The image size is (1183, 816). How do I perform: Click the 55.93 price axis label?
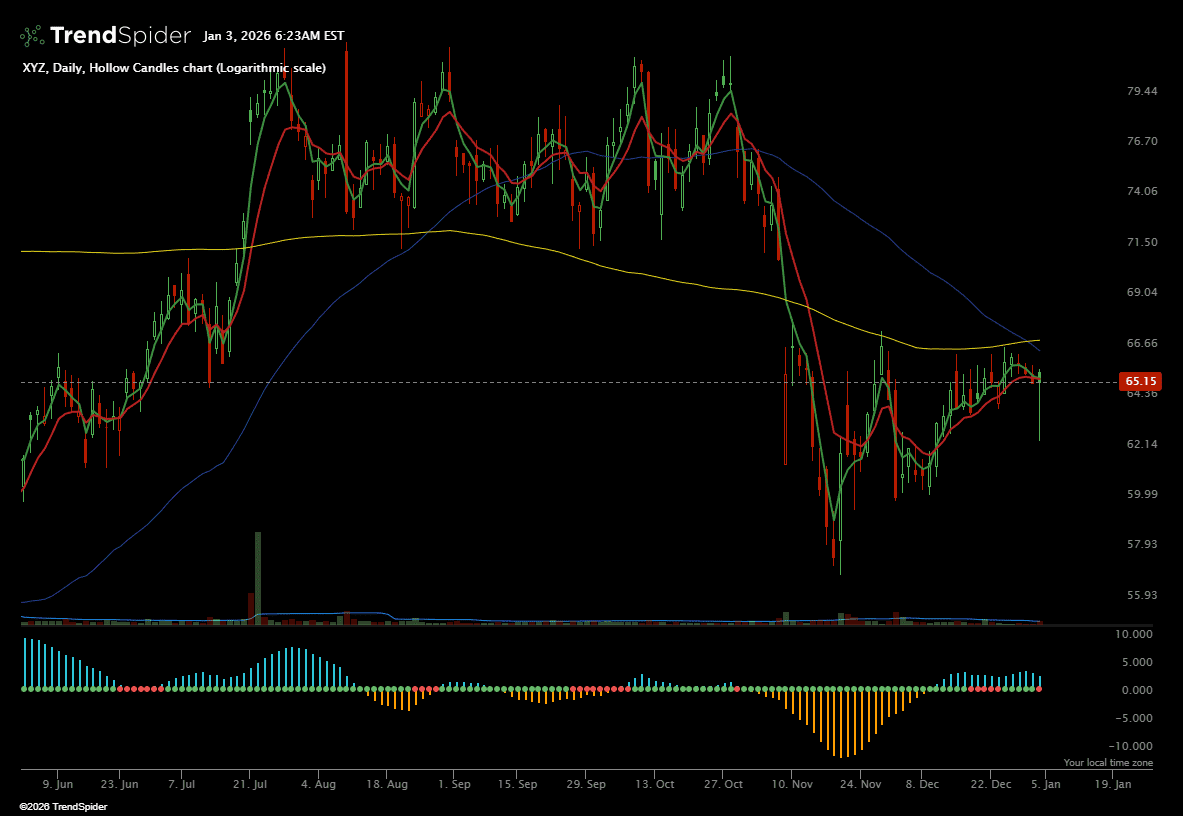(1142, 595)
